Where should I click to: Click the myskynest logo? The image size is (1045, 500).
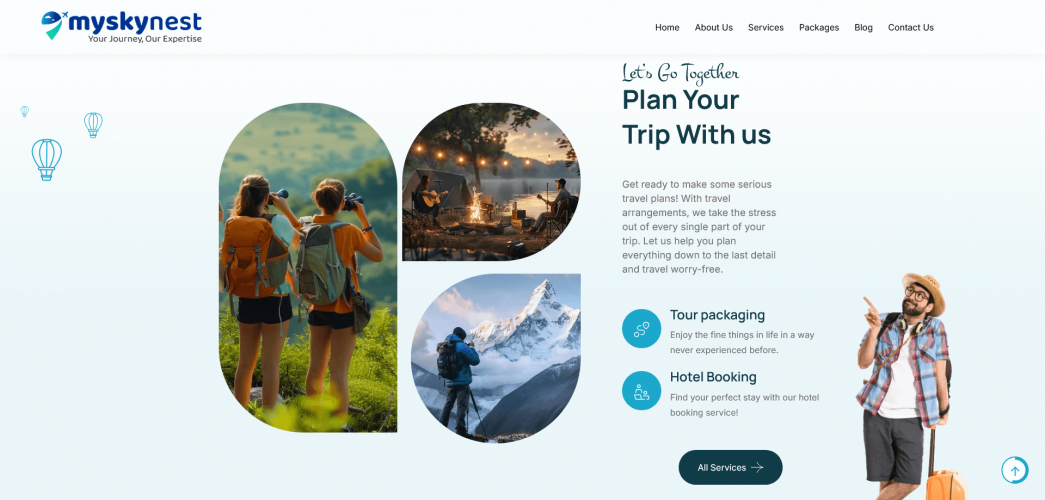121,27
